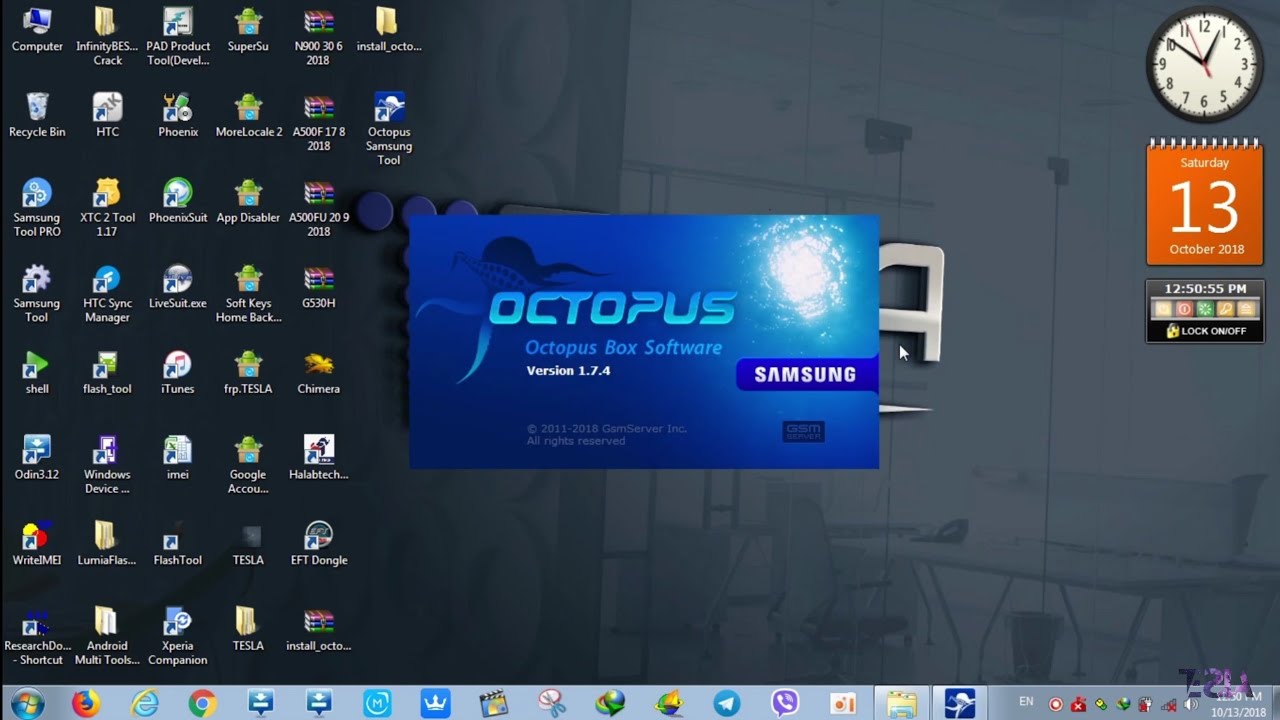Open ResearchDo... - Shortcut icon

pyautogui.click(x=37, y=636)
